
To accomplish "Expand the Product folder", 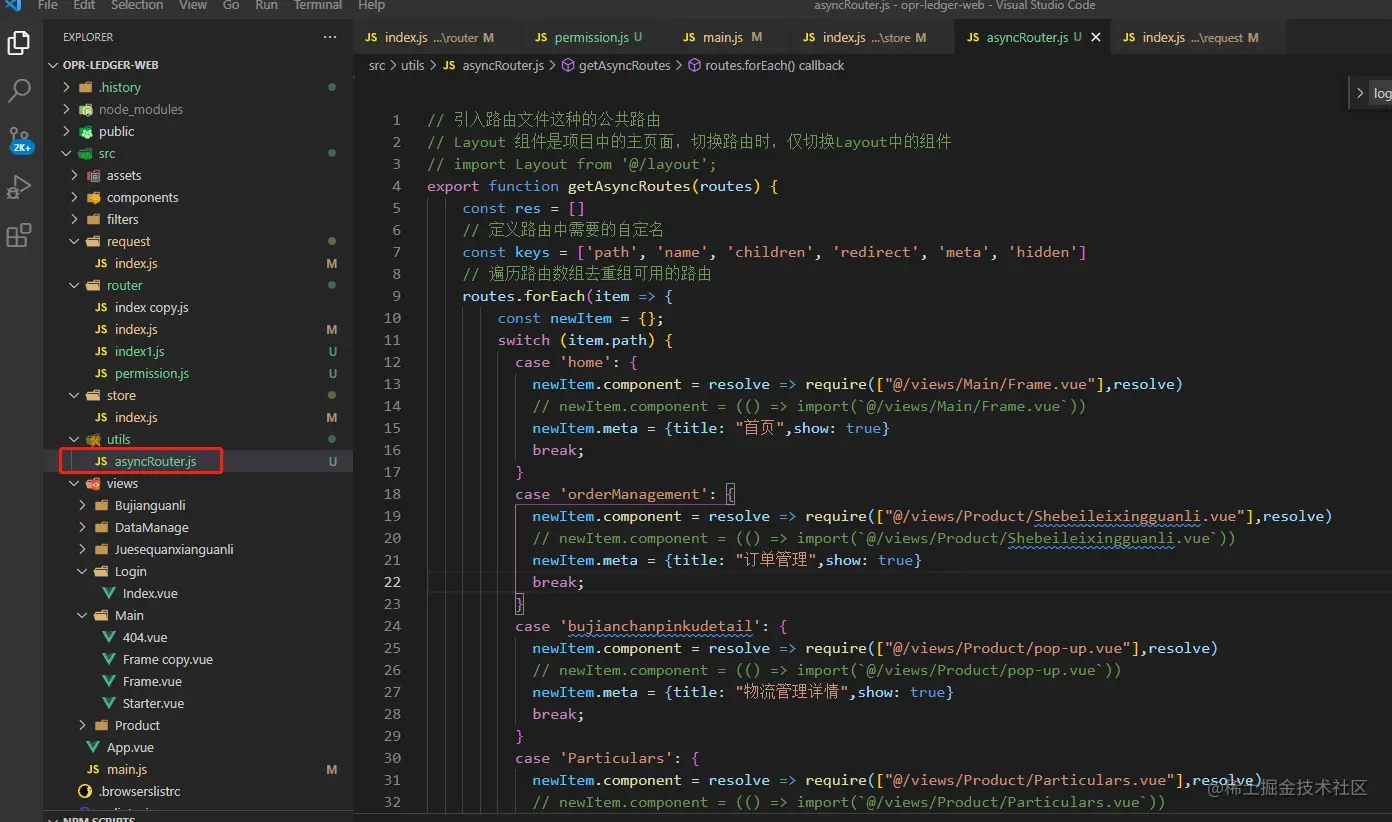I will pos(83,725).
